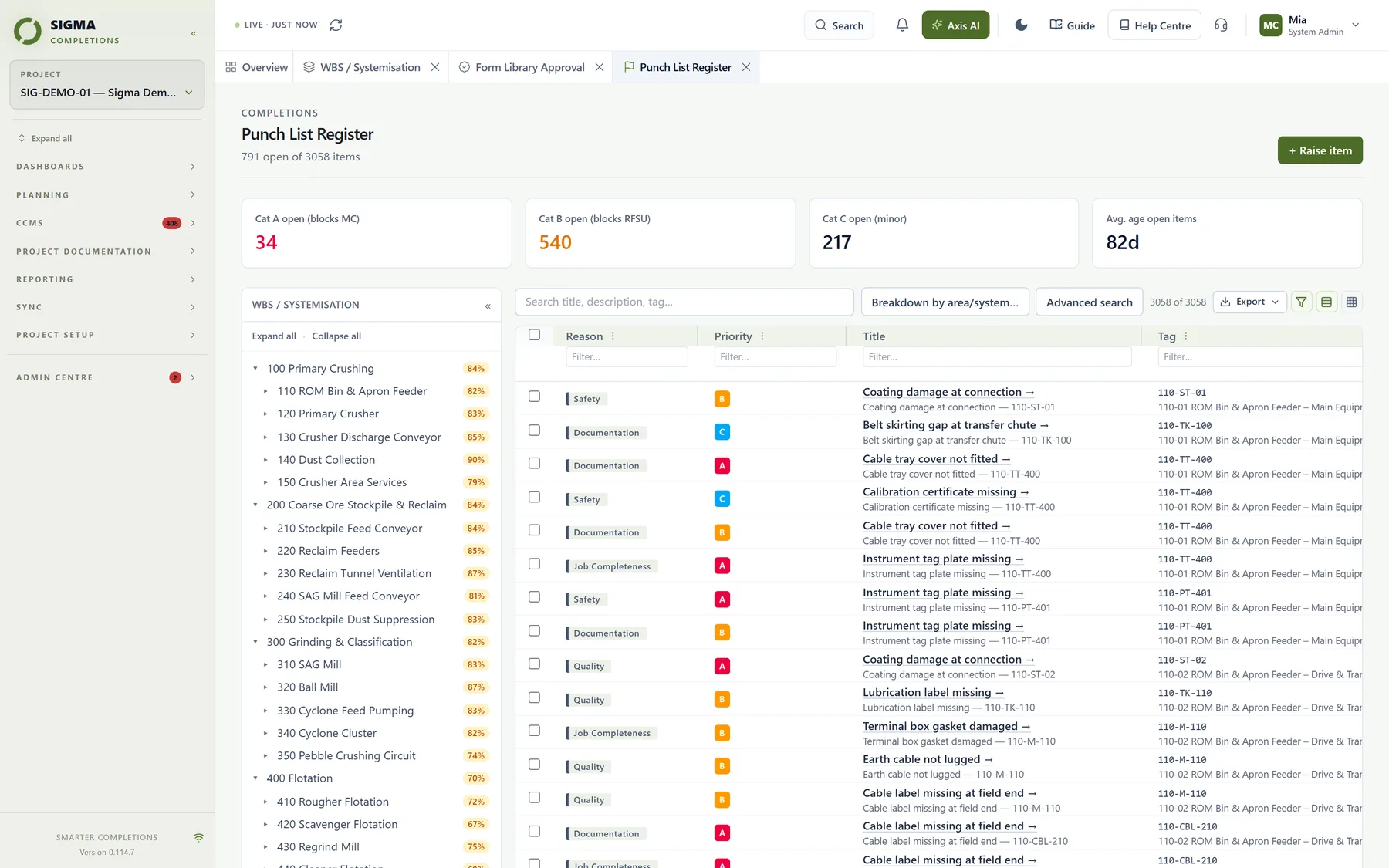Collapse the left sidebar with the chevron icon
Viewport: 1389px width, 868px height.
[x=194, y=33]
